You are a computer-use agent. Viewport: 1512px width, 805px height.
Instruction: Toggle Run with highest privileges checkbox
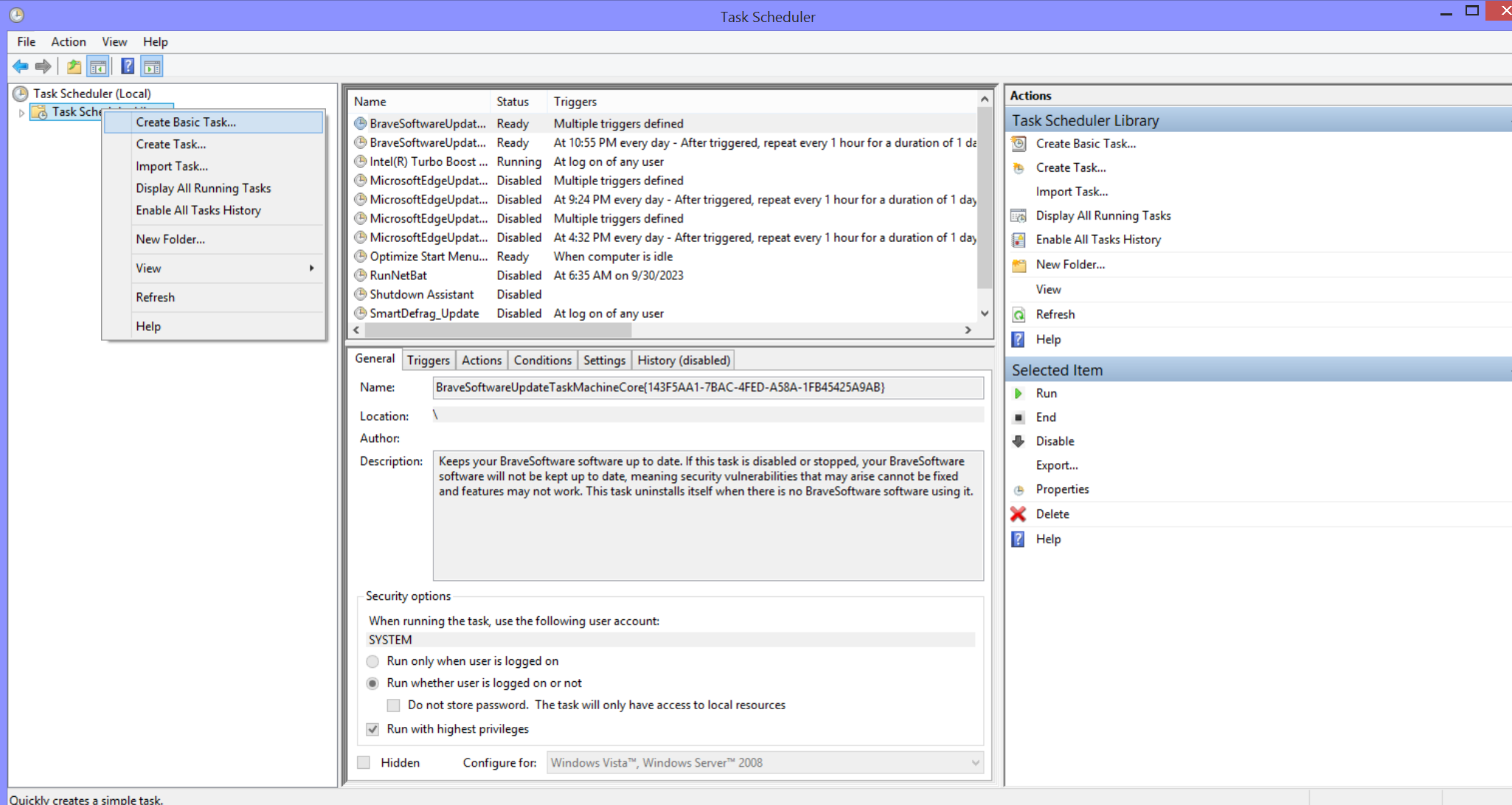pyautogui.click(x=372, y=729)
